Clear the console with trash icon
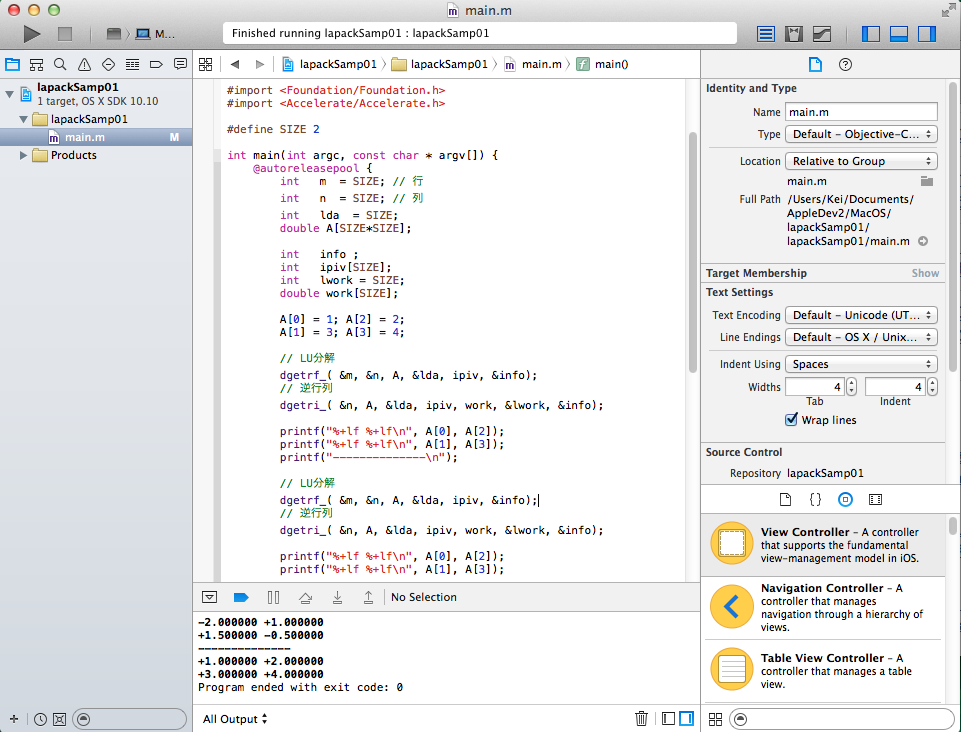This screenshot has height=732, width=961. click(641, 718)
